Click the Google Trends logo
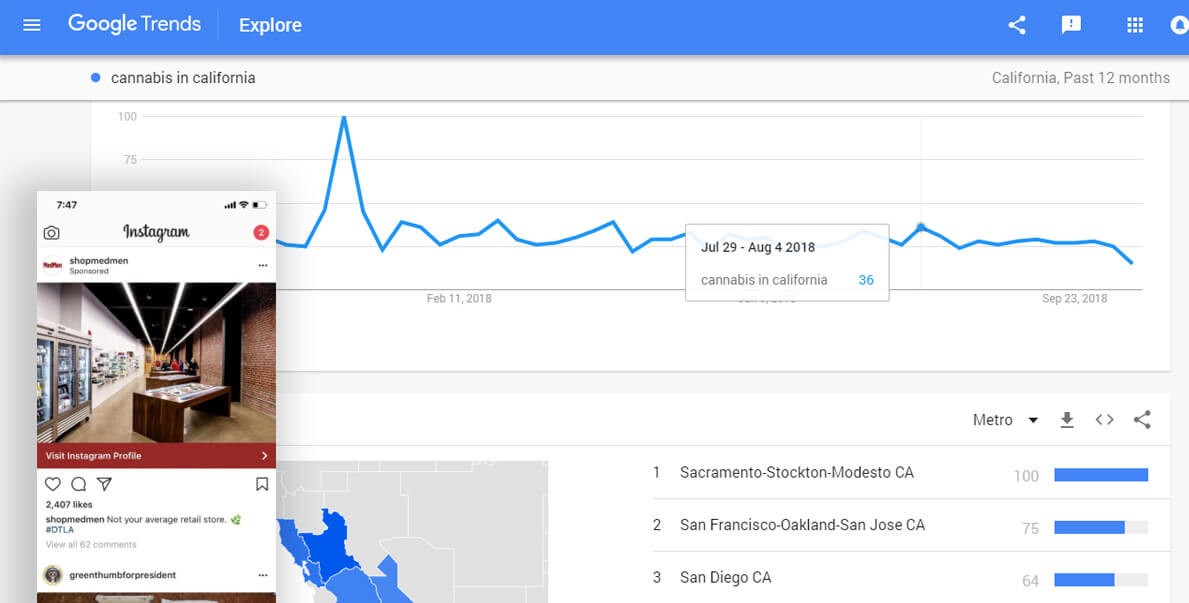The height and width of the screenshot is (603, 1189). [x=134, y=24]
